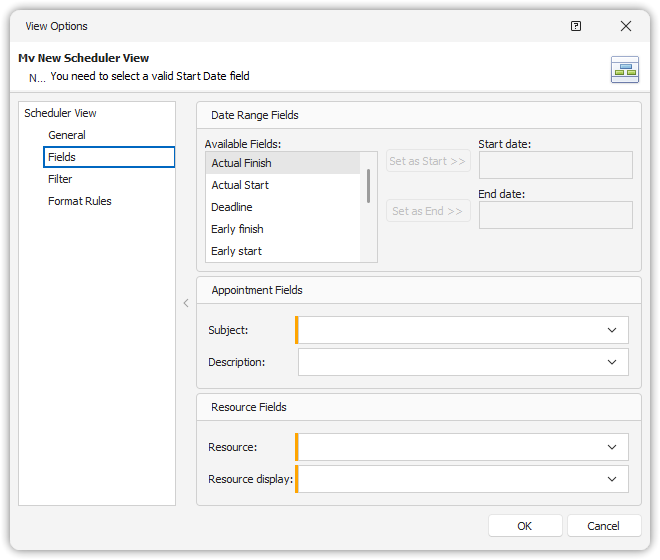Pick Early finish in Available Fields
The height and width of the screenshot is (560, 660).
[x=237, y=229]
